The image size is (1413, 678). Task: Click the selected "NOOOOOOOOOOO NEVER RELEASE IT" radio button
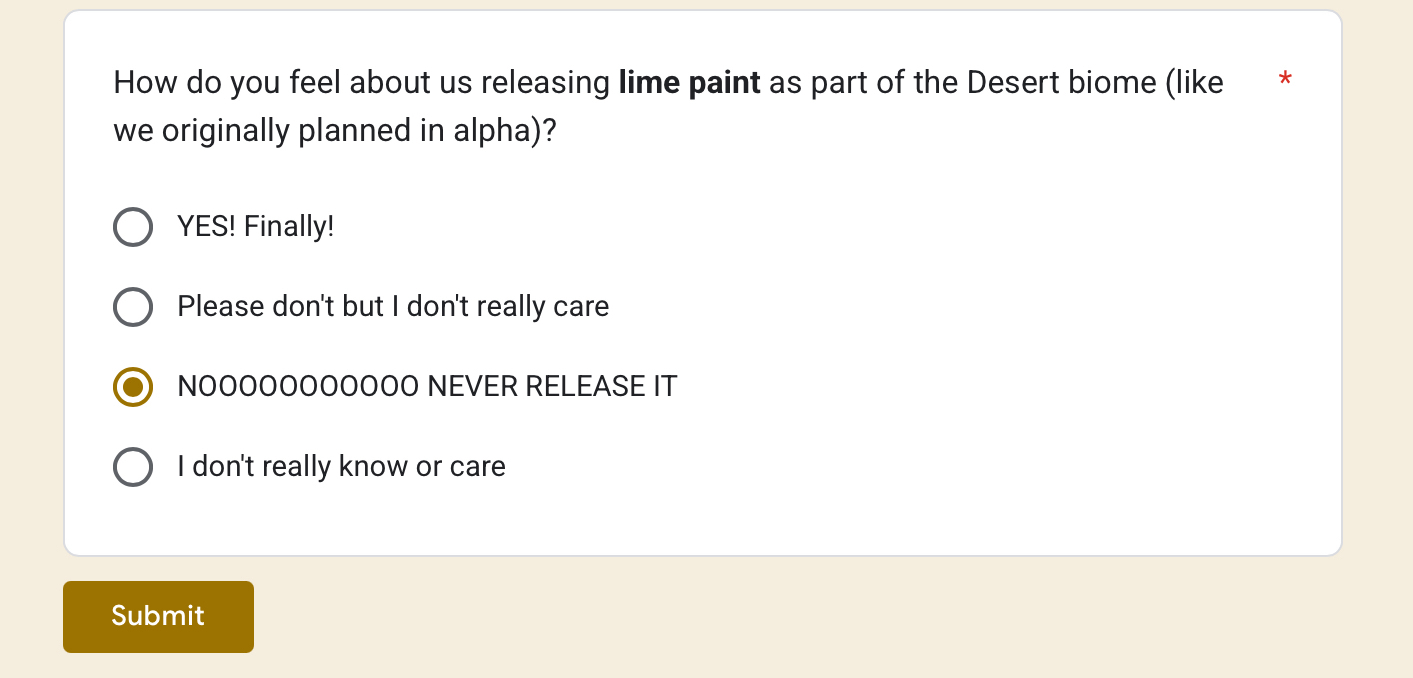click(133, 387)
